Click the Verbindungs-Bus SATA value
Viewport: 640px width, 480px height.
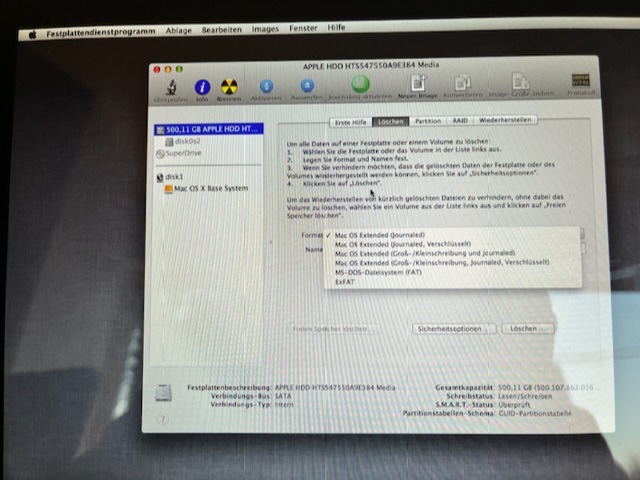point(283,396)
